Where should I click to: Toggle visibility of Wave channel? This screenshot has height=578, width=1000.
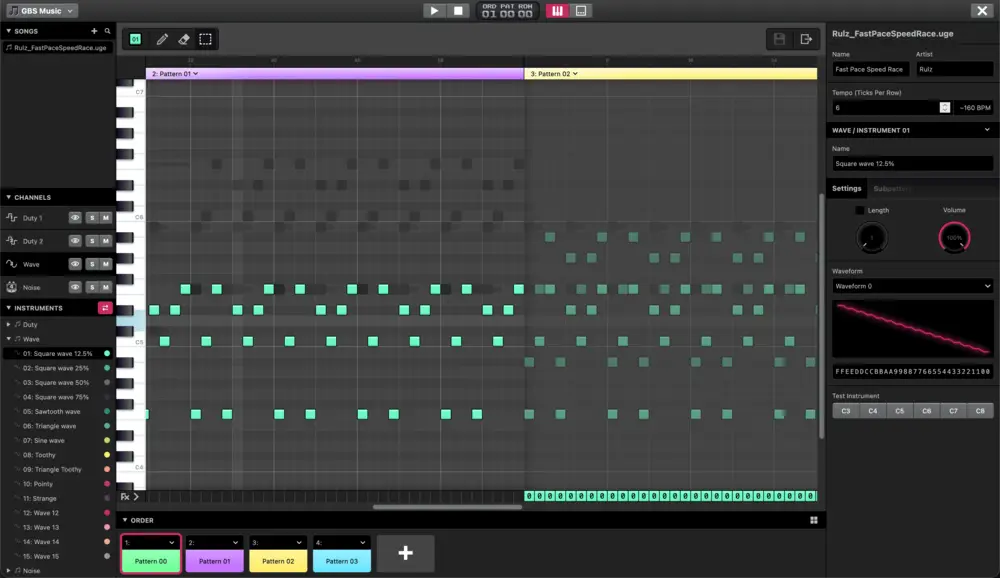[x=75, y=263]
